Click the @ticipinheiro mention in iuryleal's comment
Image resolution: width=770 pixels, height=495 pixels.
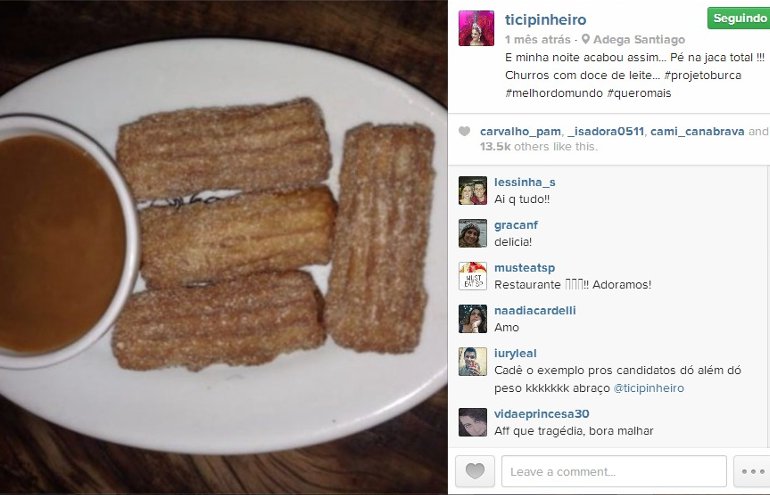(649, 388)
